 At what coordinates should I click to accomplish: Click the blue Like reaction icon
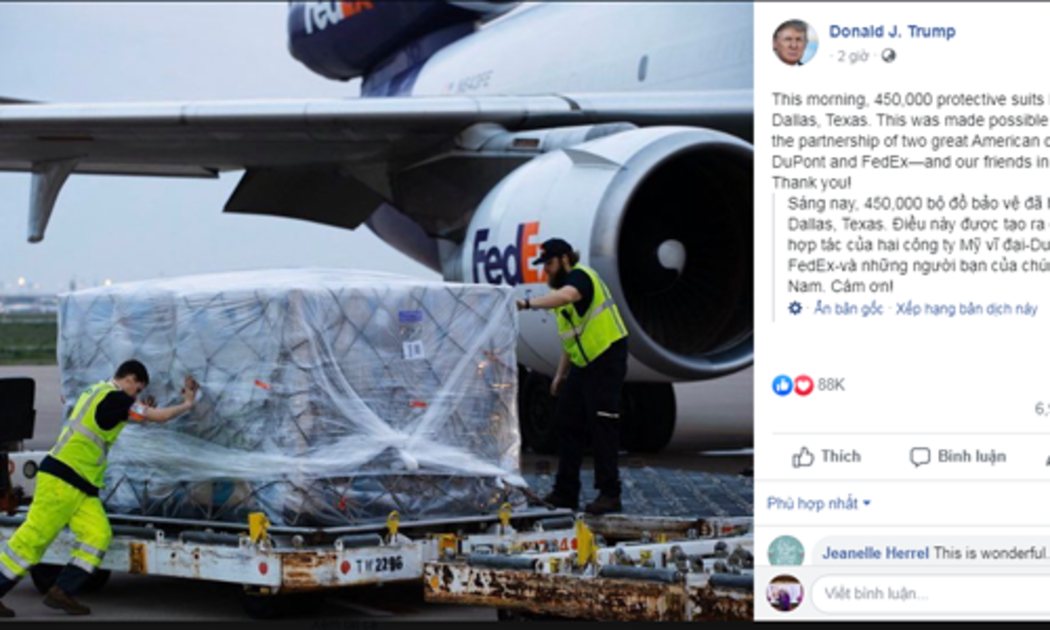pos(781,385)
